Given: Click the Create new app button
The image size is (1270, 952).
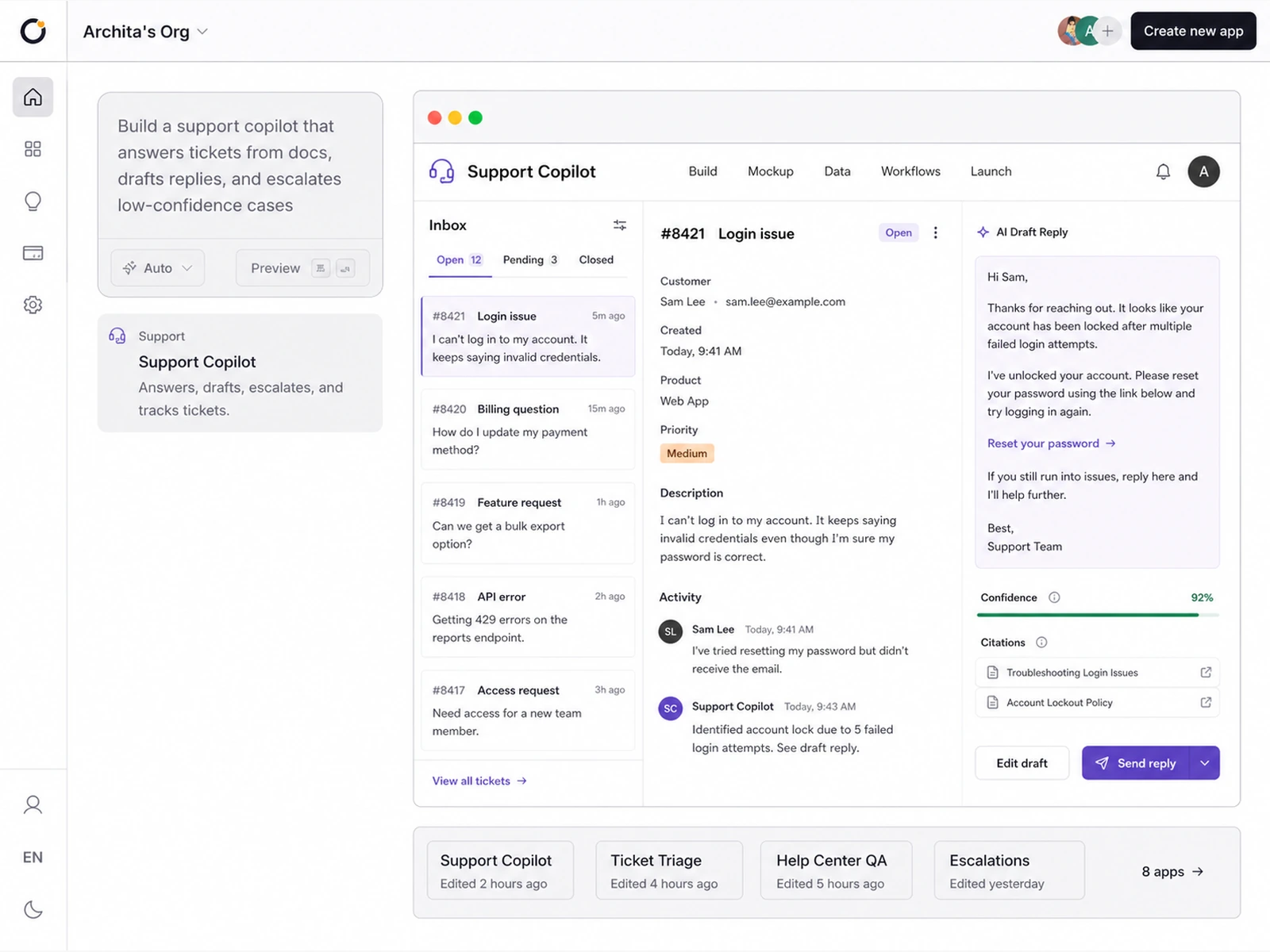Looking at the screenshot, I should click(x=1193, y=31).
